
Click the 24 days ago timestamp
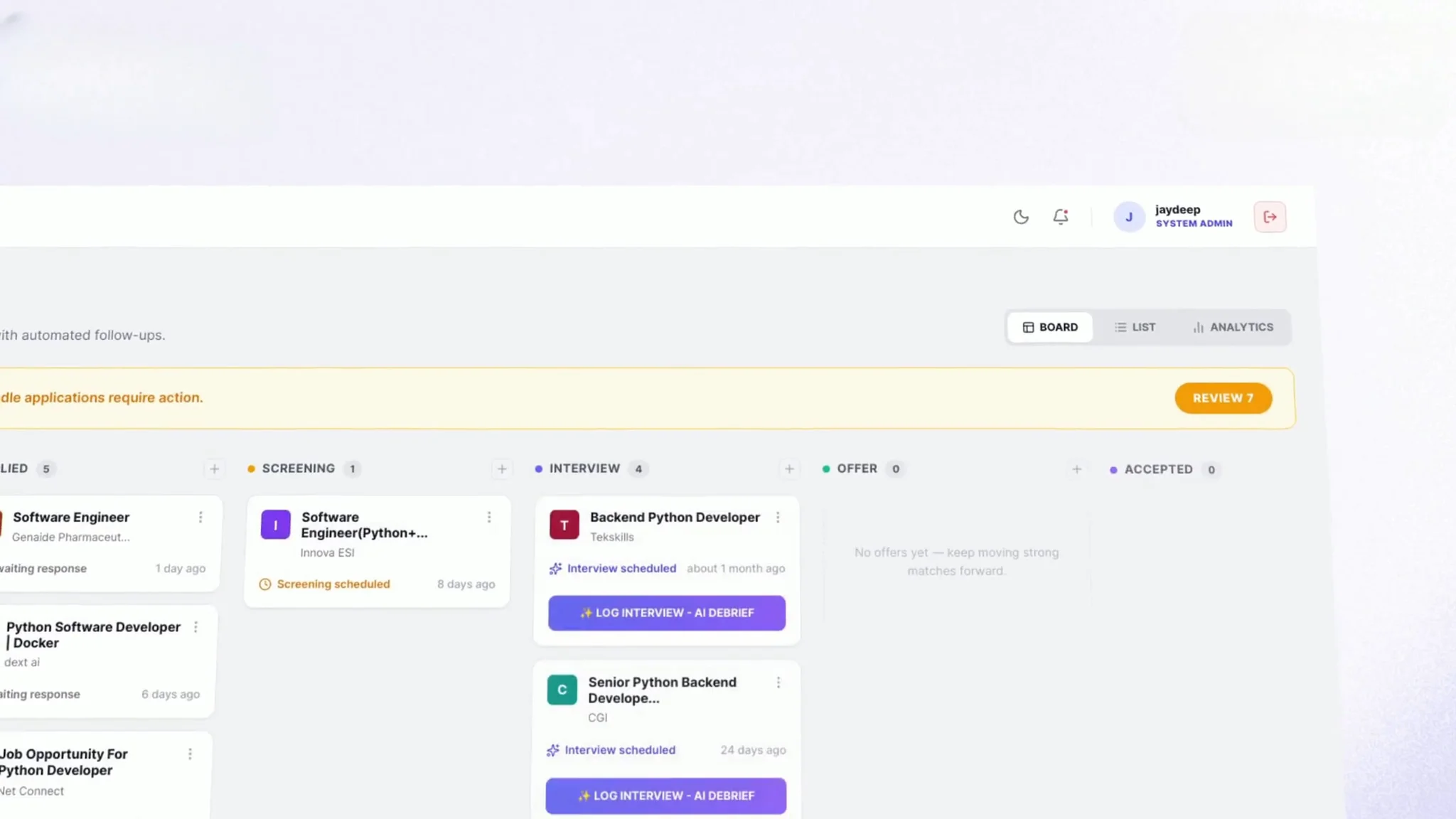[x=753, y=750]
